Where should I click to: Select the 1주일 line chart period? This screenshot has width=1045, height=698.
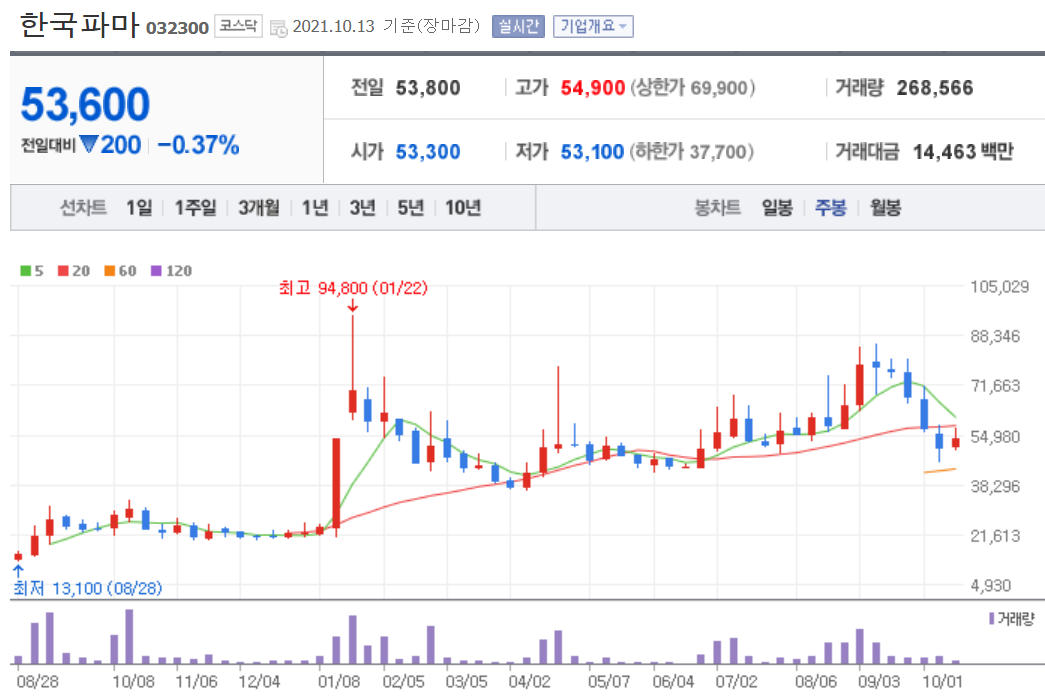(x=195, y=208)
